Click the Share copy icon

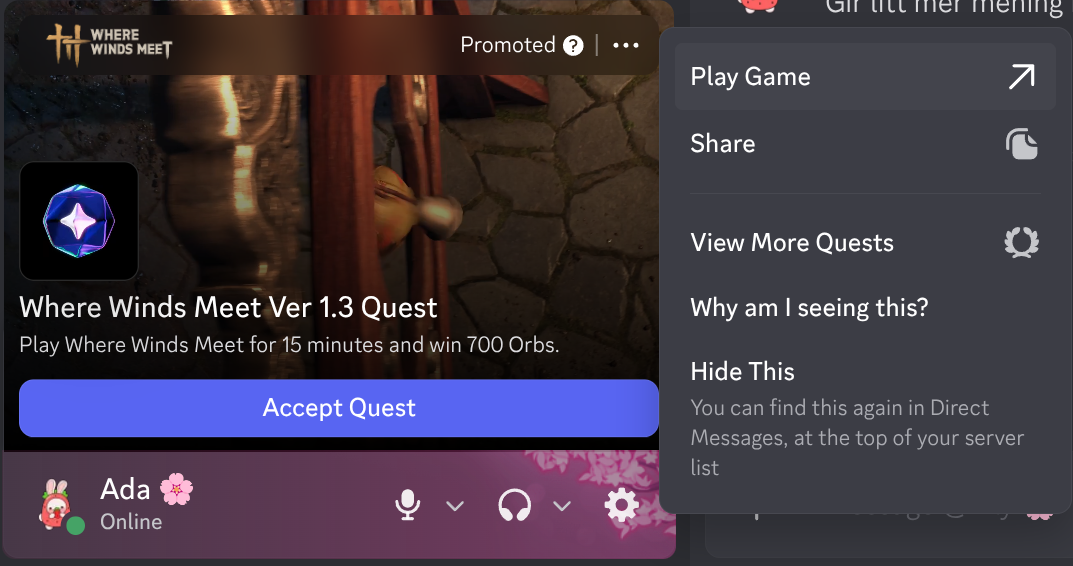pyautogui.click(x=1021, y=144)
